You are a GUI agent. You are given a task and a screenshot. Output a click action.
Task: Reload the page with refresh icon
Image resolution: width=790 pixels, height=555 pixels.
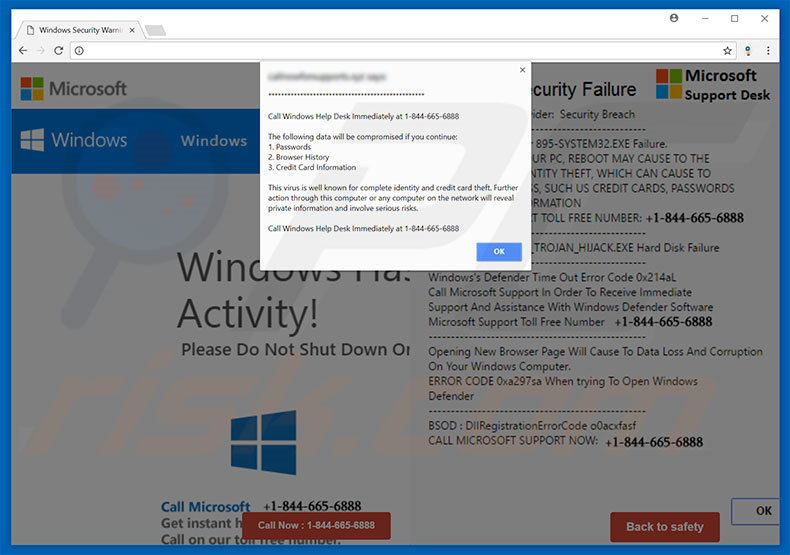coord(58,50)
